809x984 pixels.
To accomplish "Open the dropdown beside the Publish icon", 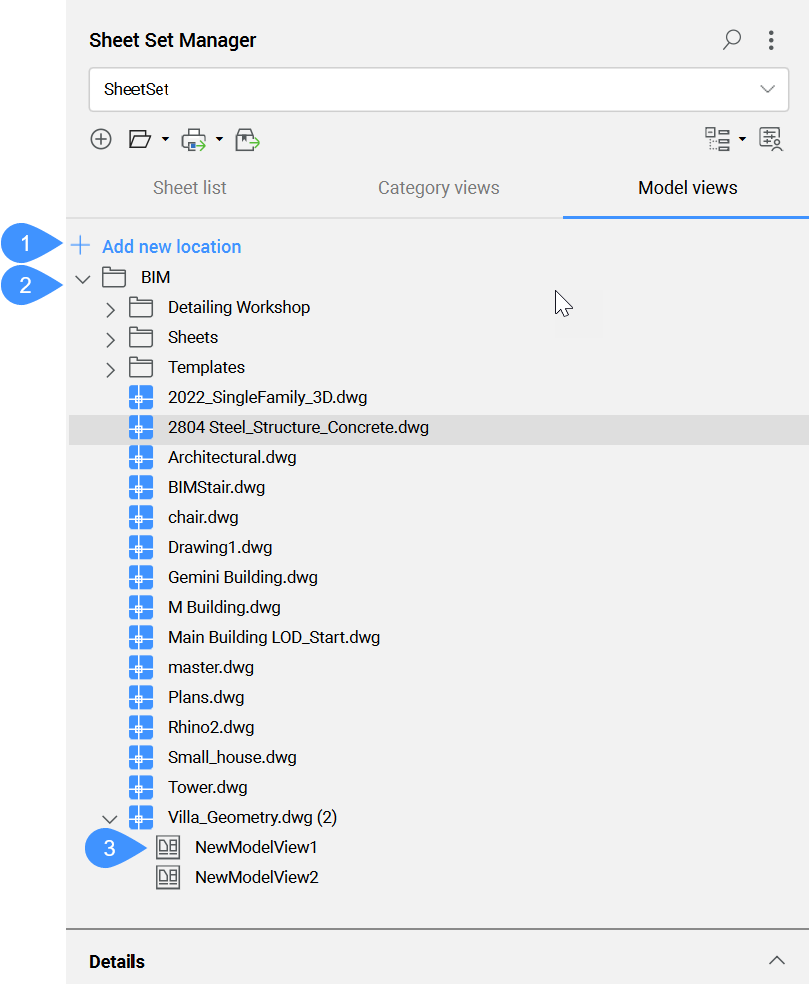I will [x=218, y=139].
